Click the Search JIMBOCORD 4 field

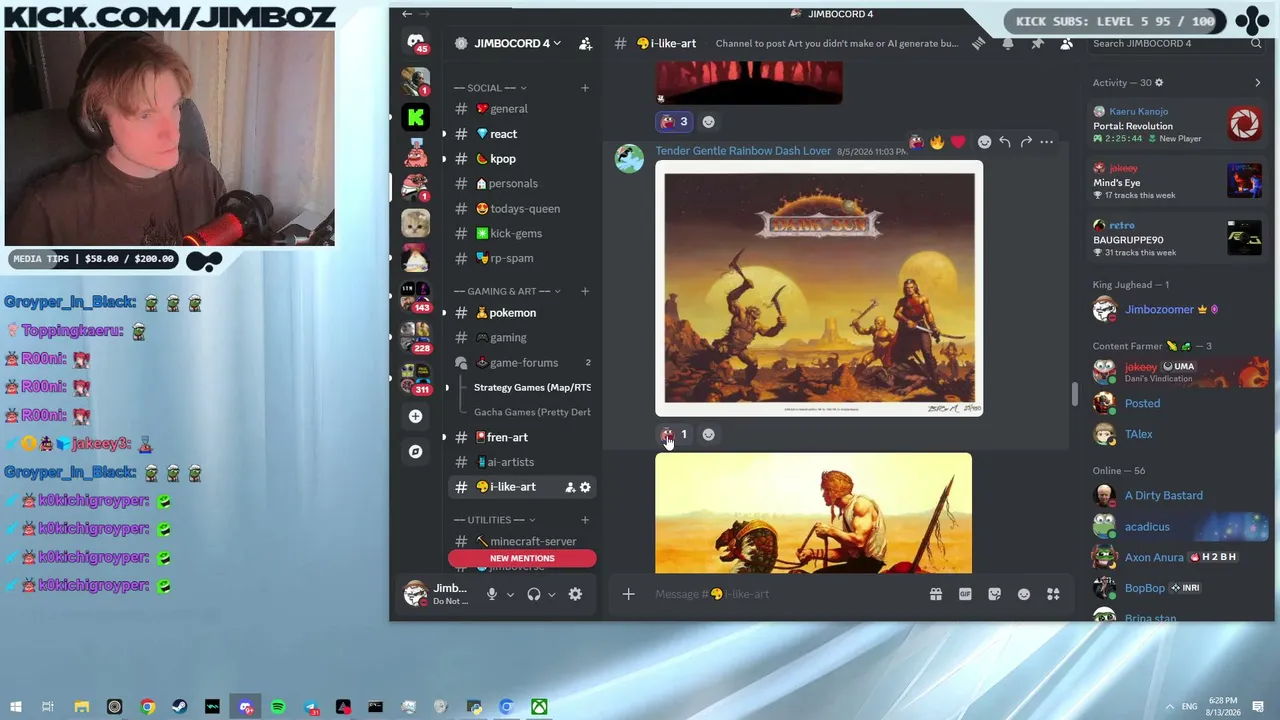tap(1177, 43)
